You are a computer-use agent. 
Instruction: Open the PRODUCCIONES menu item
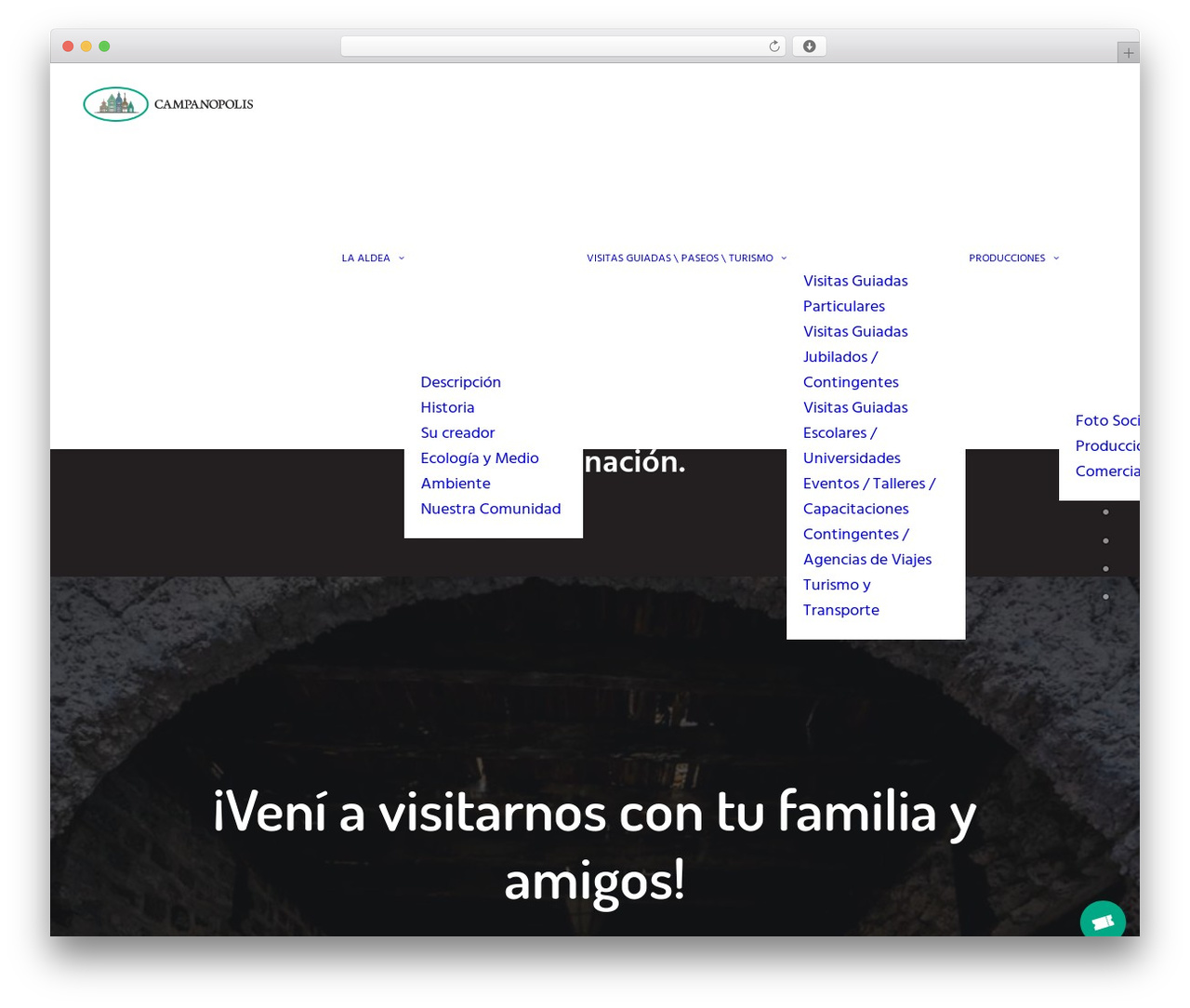[x=1007, y=259]
